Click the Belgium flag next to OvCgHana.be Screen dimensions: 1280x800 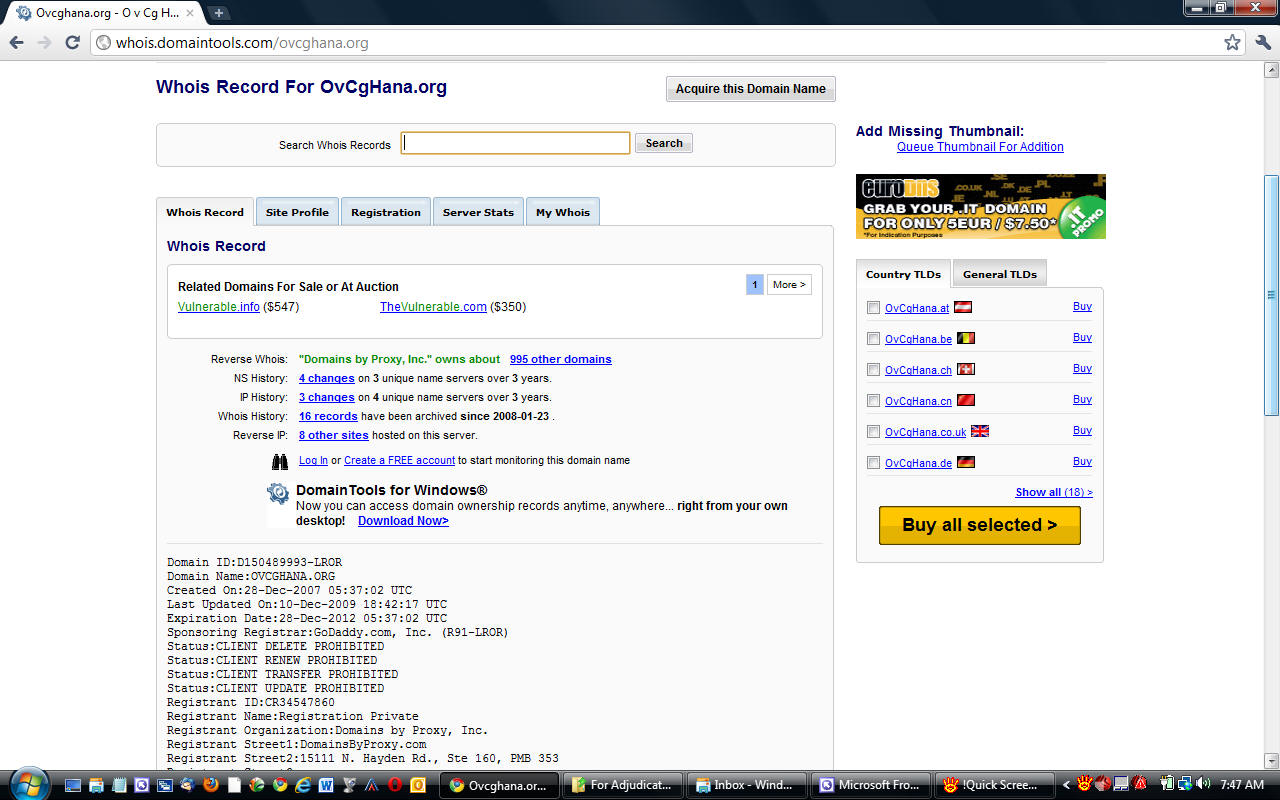coord(965,338)
